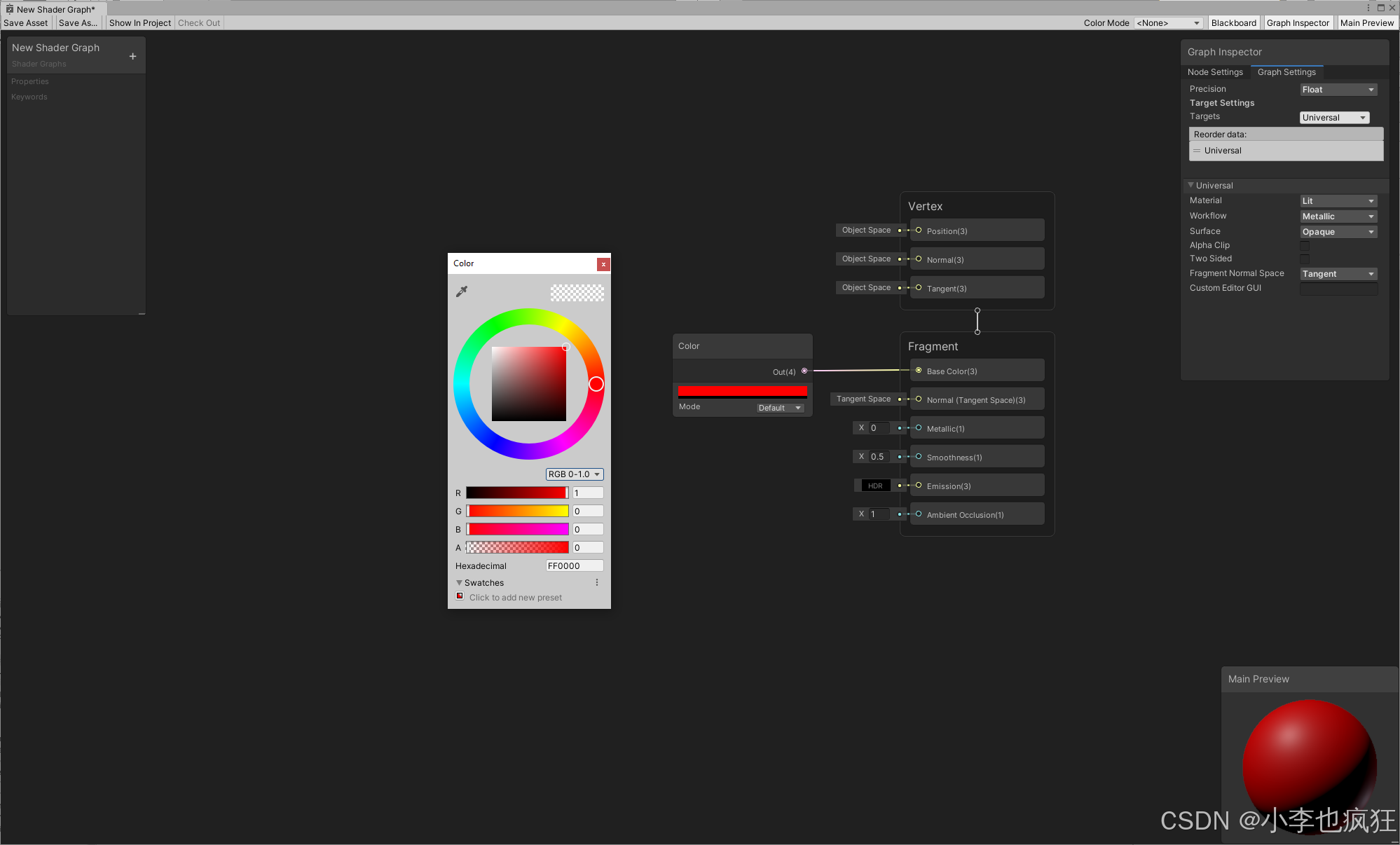The height and width of the screenshot is (845, 1400).
Task: Click the Hexadecimal input showing FF0000
Action: (574, 565)
